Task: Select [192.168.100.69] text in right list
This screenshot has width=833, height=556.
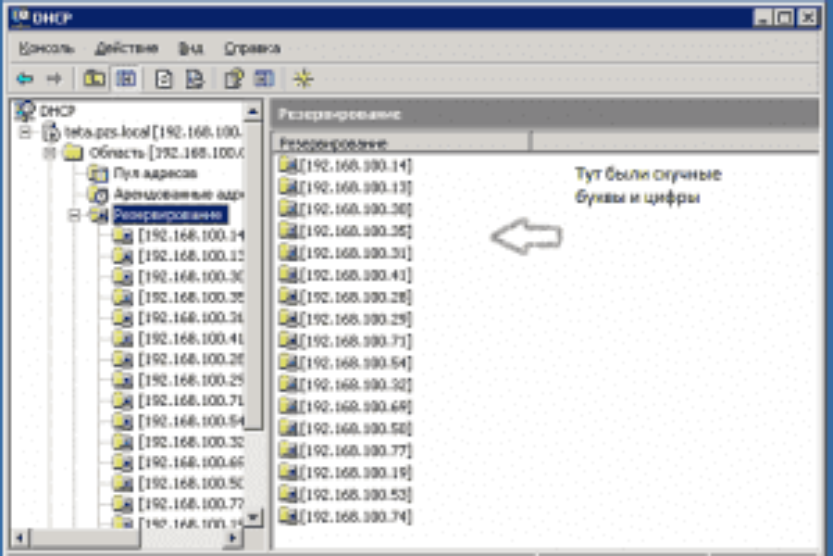Action: pyautogui.click(x=355, y=406)
